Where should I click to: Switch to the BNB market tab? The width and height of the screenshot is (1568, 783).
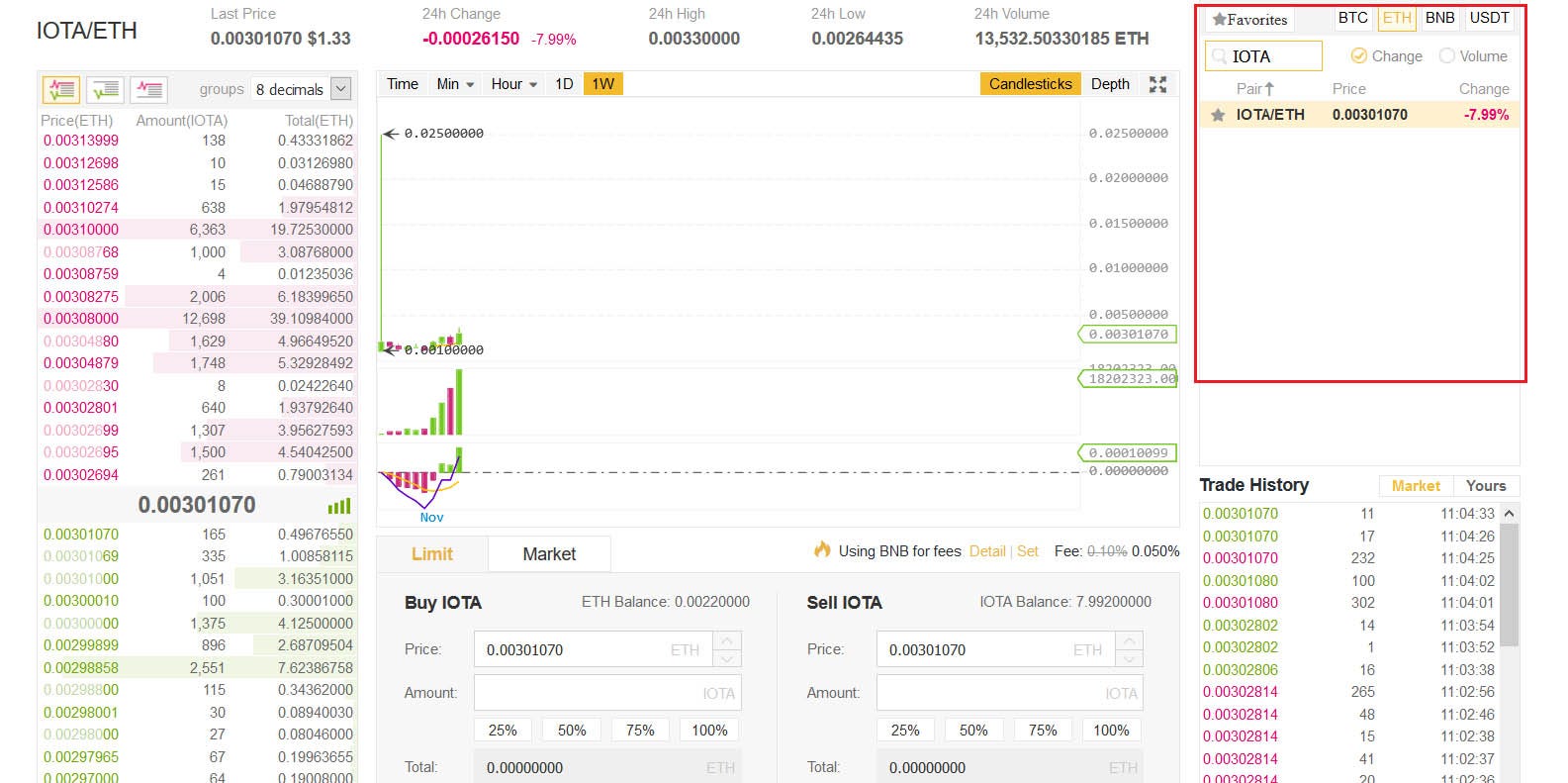[x=1440, y=18]
